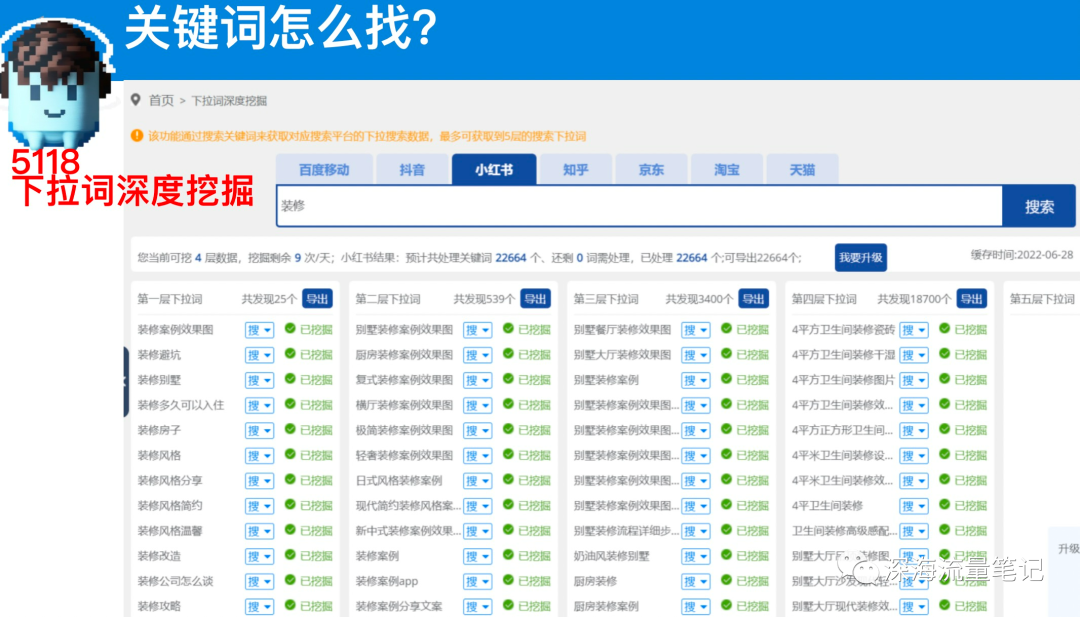
Task: Click the green check icon for 奶油风装修别墅
Action: click(726, 555)
